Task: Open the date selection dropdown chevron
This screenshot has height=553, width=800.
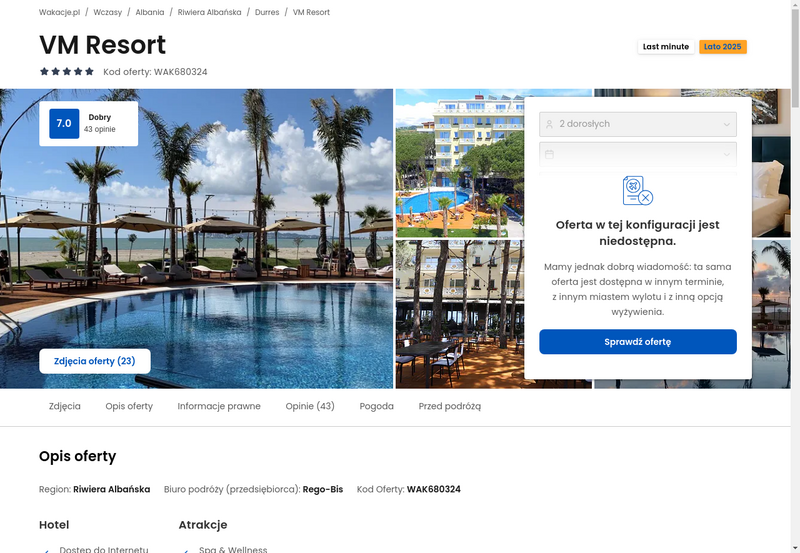Action: pos(727,154)
